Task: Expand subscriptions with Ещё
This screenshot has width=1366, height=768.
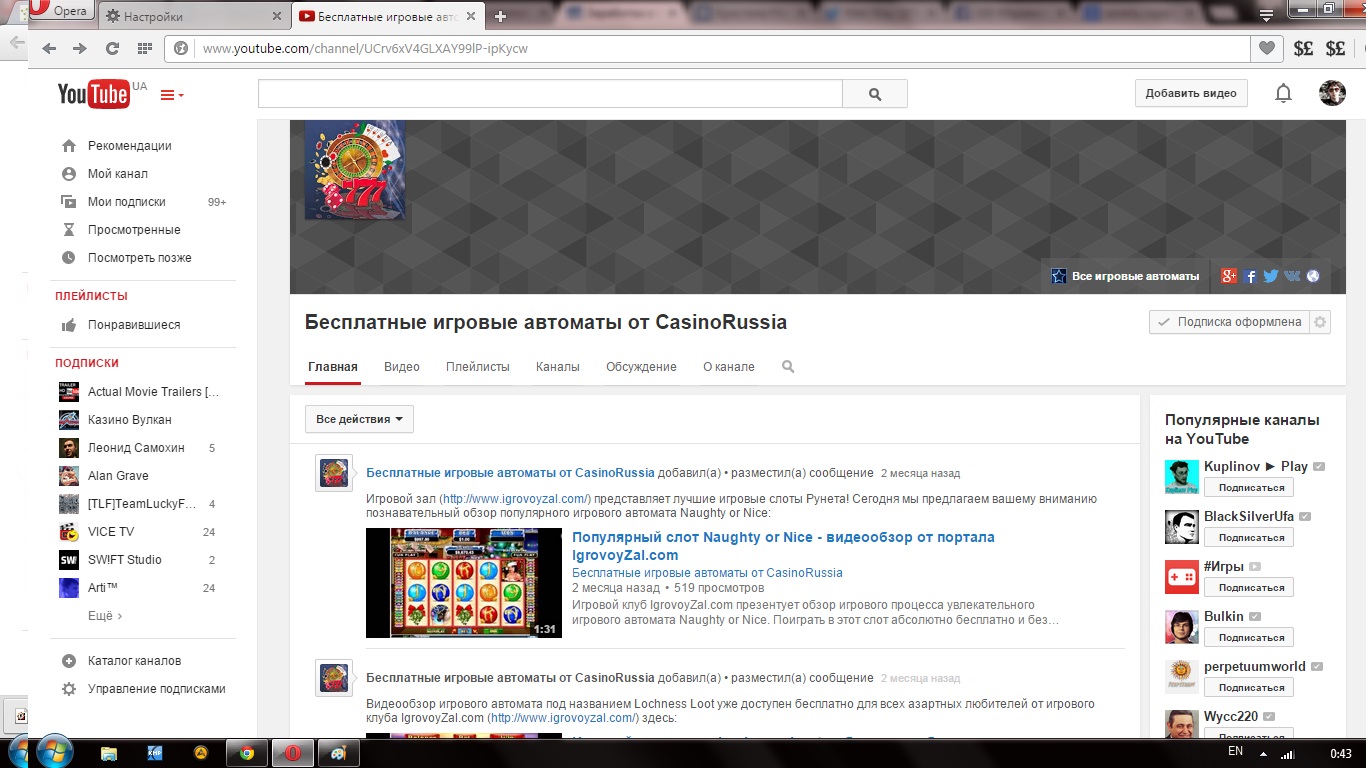Action: coord(105,616)
